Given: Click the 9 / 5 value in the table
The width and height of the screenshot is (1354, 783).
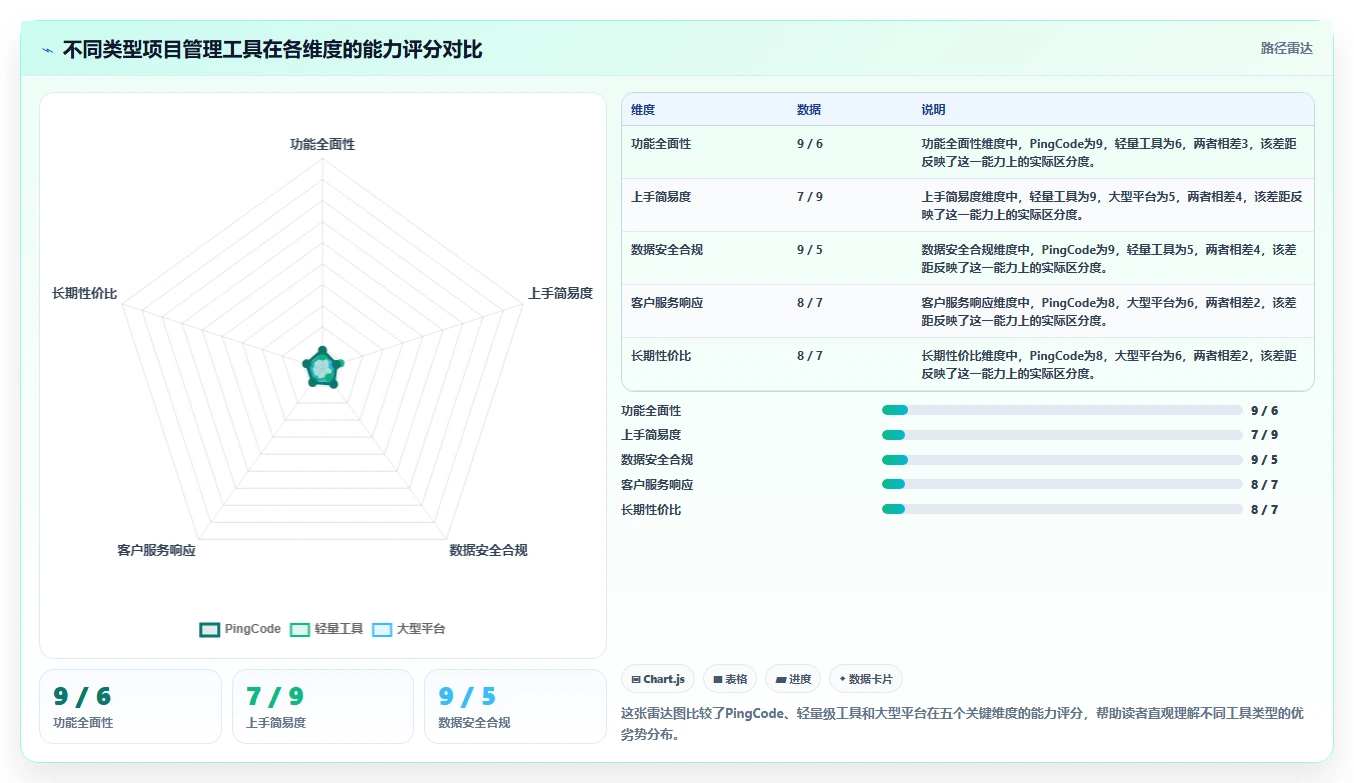Looking at the screenshot, I should tap(810, 250).
